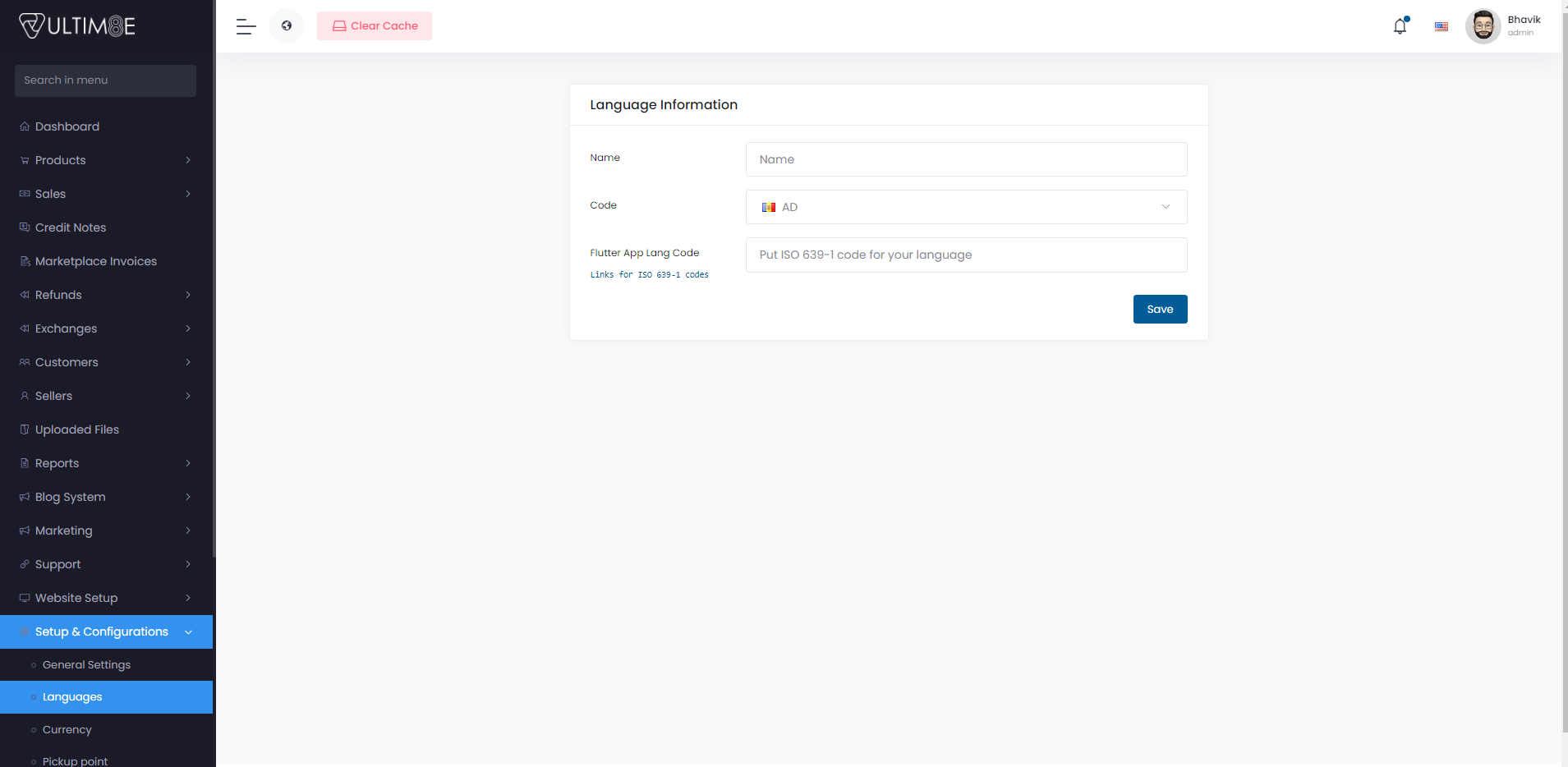This screenshot has width=1568, height=767.
Task: Click the Save button
Action: pyautogui.click(x=1160, y=310)
